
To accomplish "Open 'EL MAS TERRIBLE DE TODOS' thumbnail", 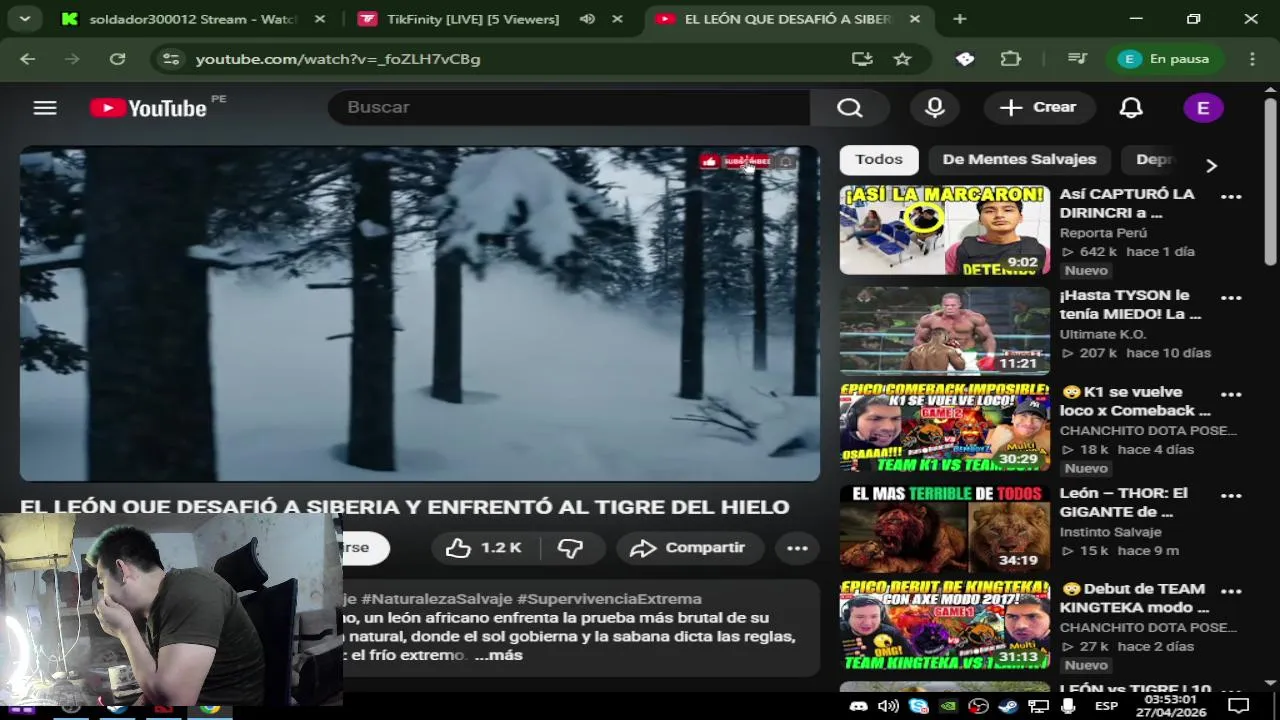I will (x=945, y=528).
